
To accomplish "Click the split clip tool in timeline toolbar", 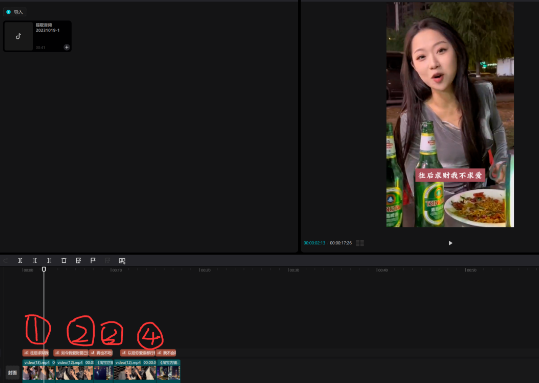I will (20, 261).
